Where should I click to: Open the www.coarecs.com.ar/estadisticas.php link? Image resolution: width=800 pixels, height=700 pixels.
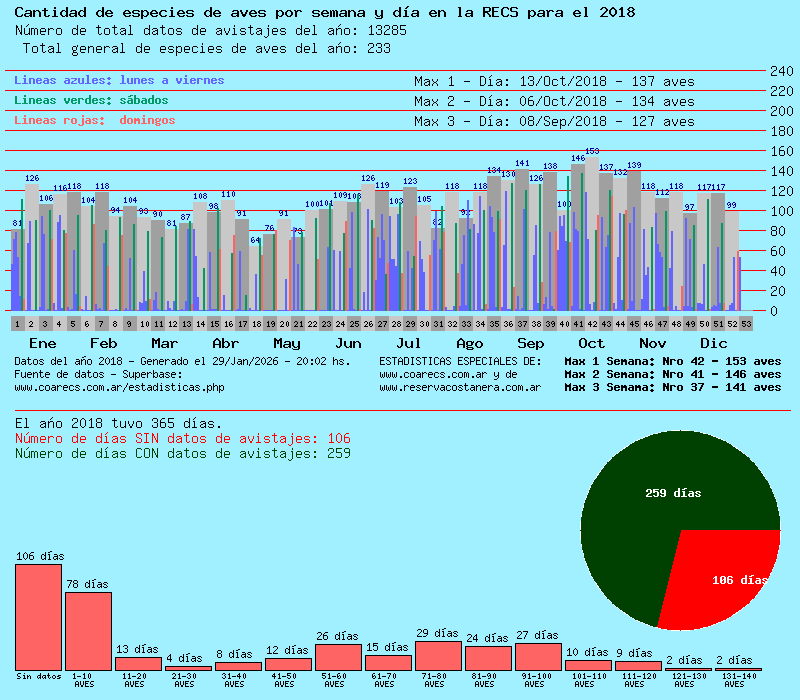tap(119, 387)
